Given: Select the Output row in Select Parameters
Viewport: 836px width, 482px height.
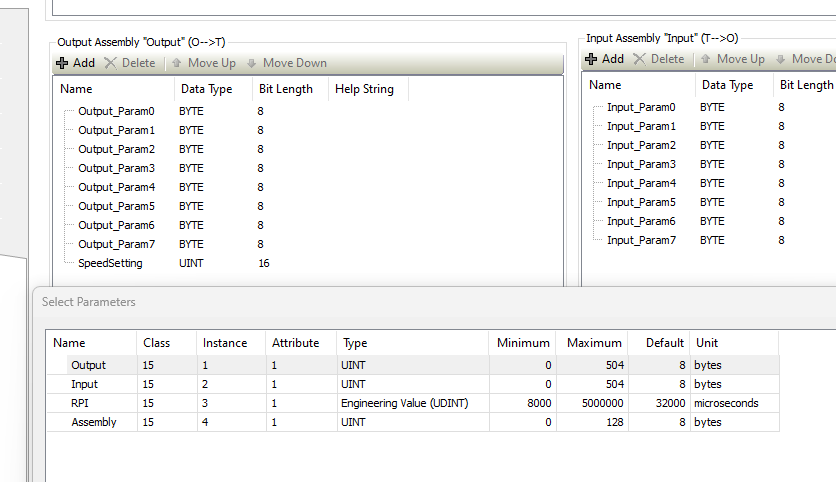Looking at the screenshot, I should (88, 365).
